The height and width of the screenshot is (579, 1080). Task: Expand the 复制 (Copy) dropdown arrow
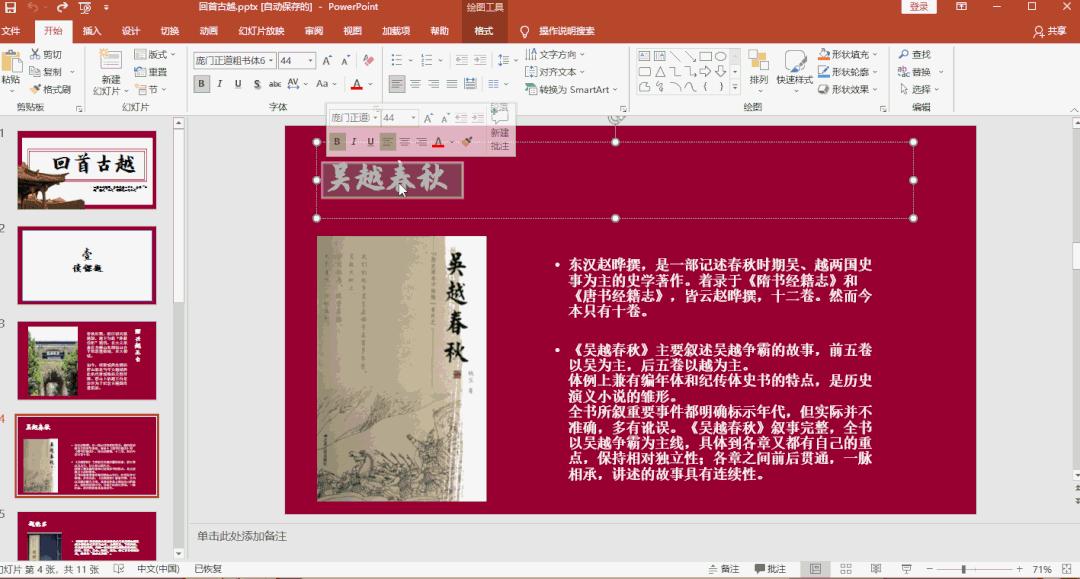click(73, 72)
